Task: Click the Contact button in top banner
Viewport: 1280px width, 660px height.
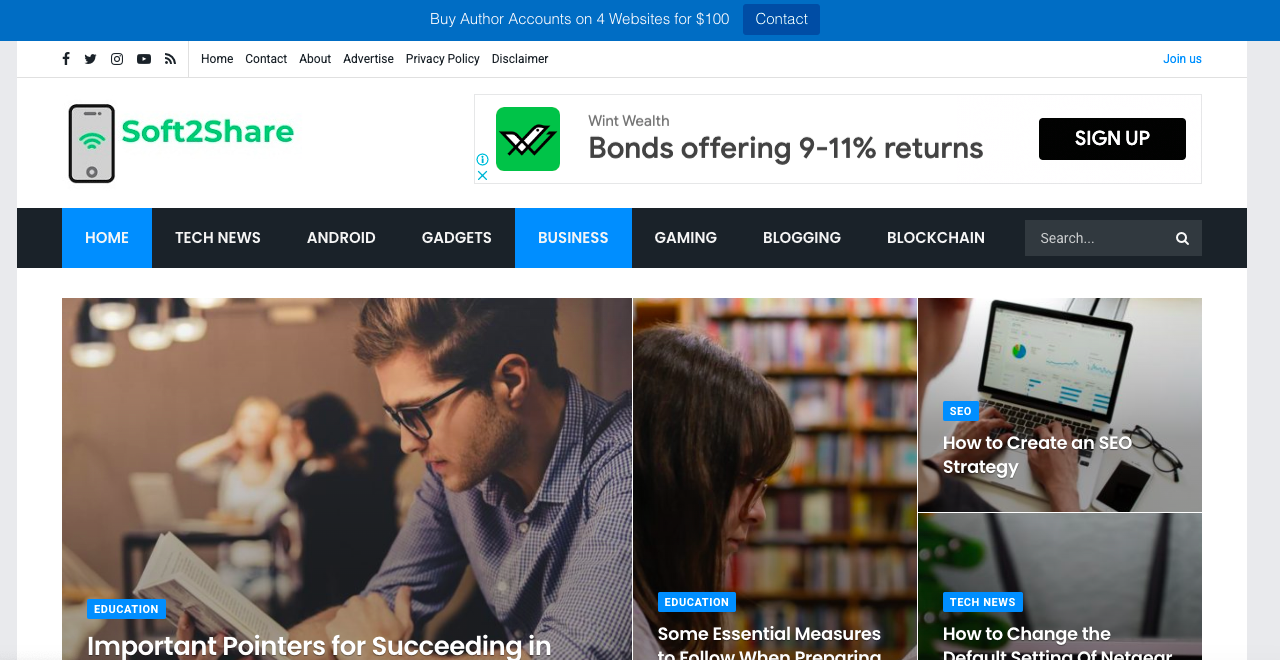Action: 781,19
